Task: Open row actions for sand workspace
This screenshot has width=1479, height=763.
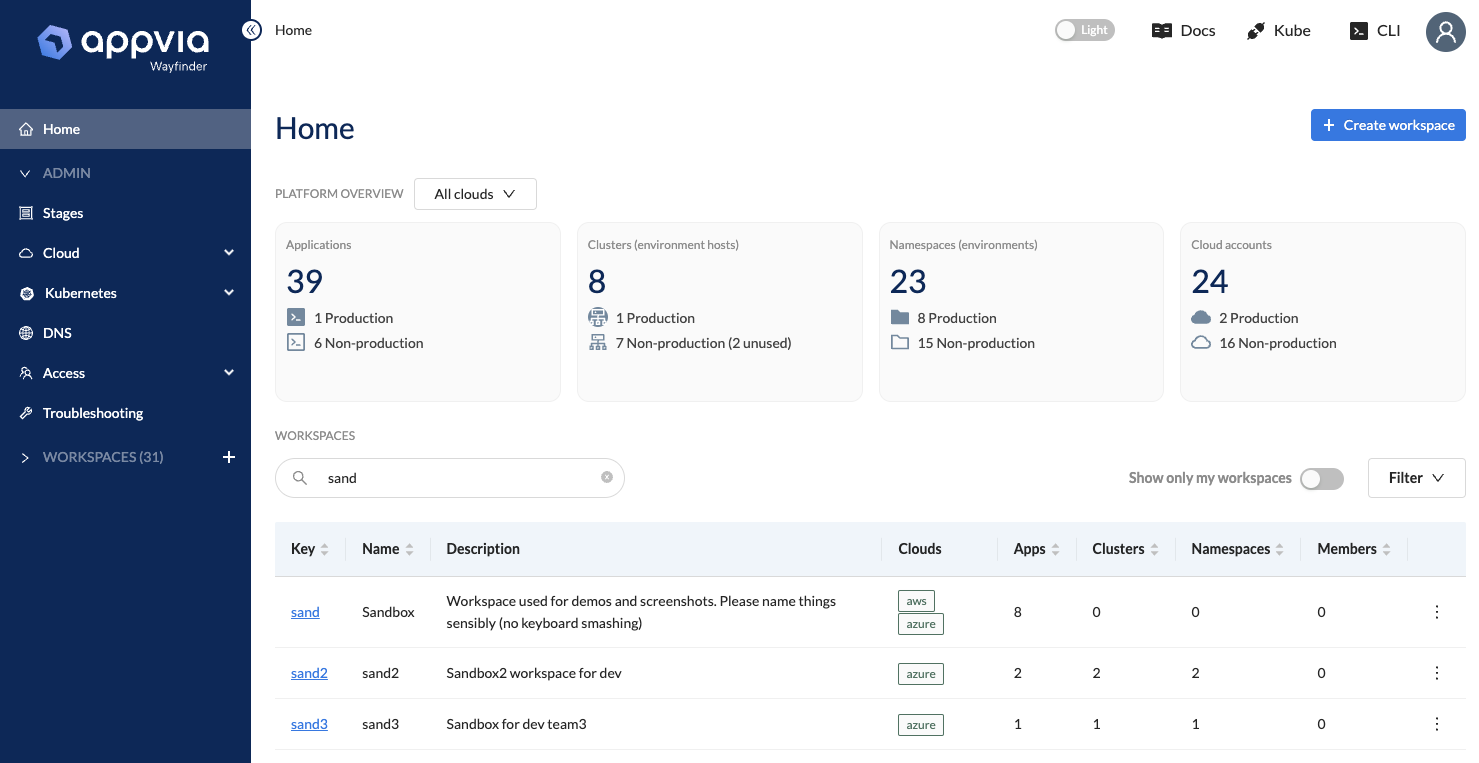Action: (x=1437, y=612)
